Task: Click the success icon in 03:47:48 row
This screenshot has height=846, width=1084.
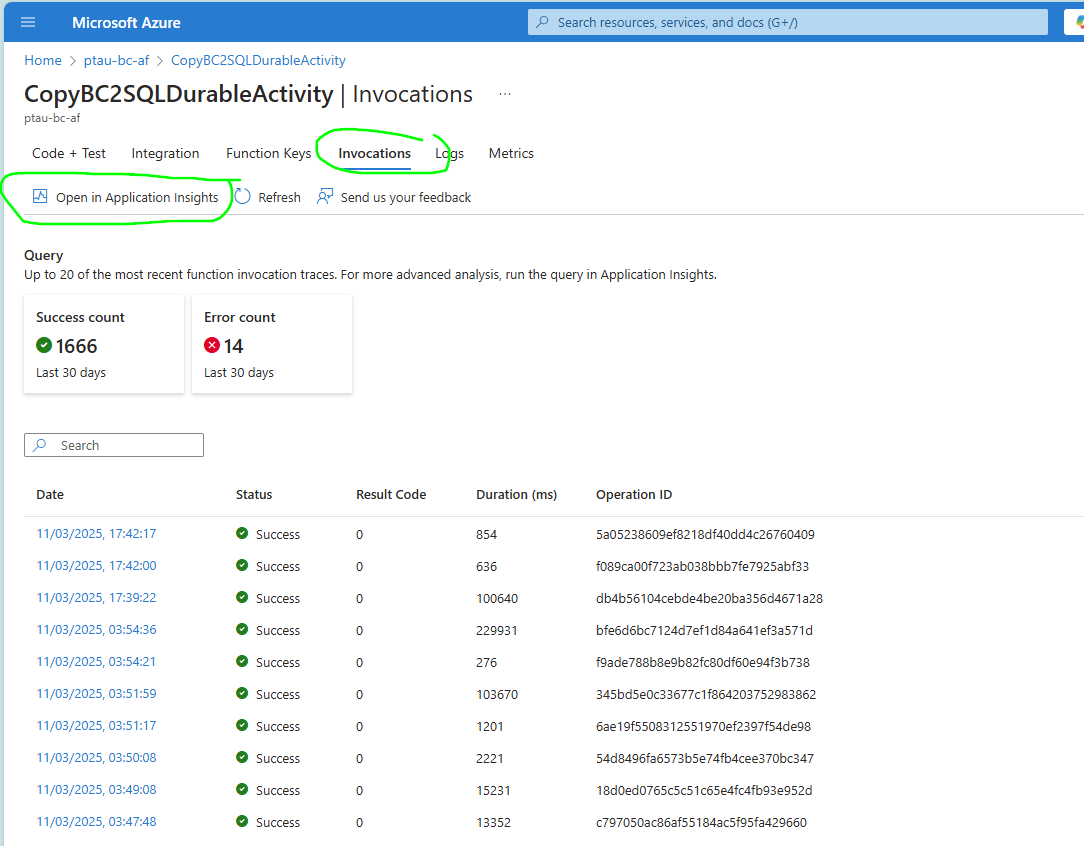Action: [242, 821]
